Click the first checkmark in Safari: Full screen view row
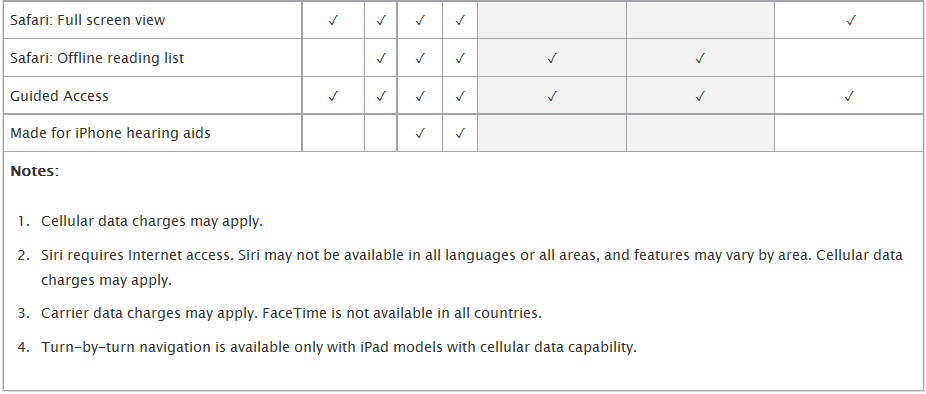 coord(333,20)
